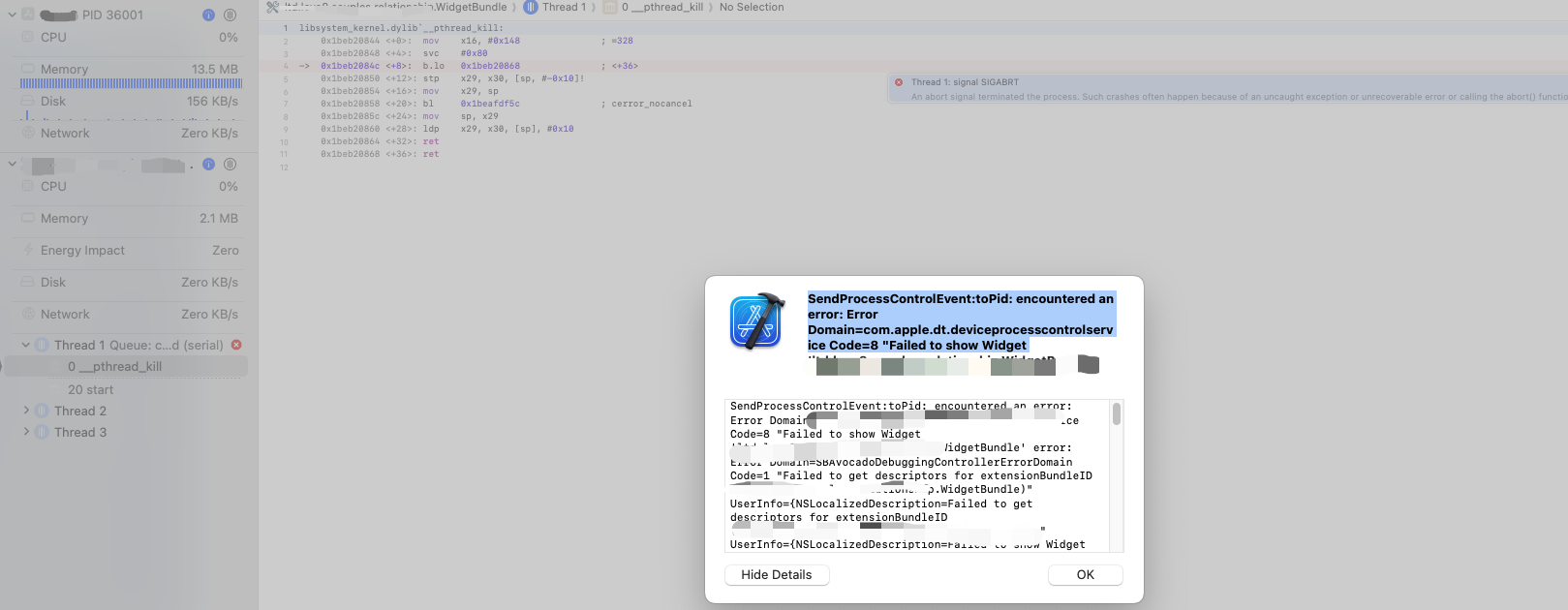The height and width of the screenshot is (610, 1568).
Task: Expand Thread 2 disclosure triangle
Action: [x=26, y=411]
